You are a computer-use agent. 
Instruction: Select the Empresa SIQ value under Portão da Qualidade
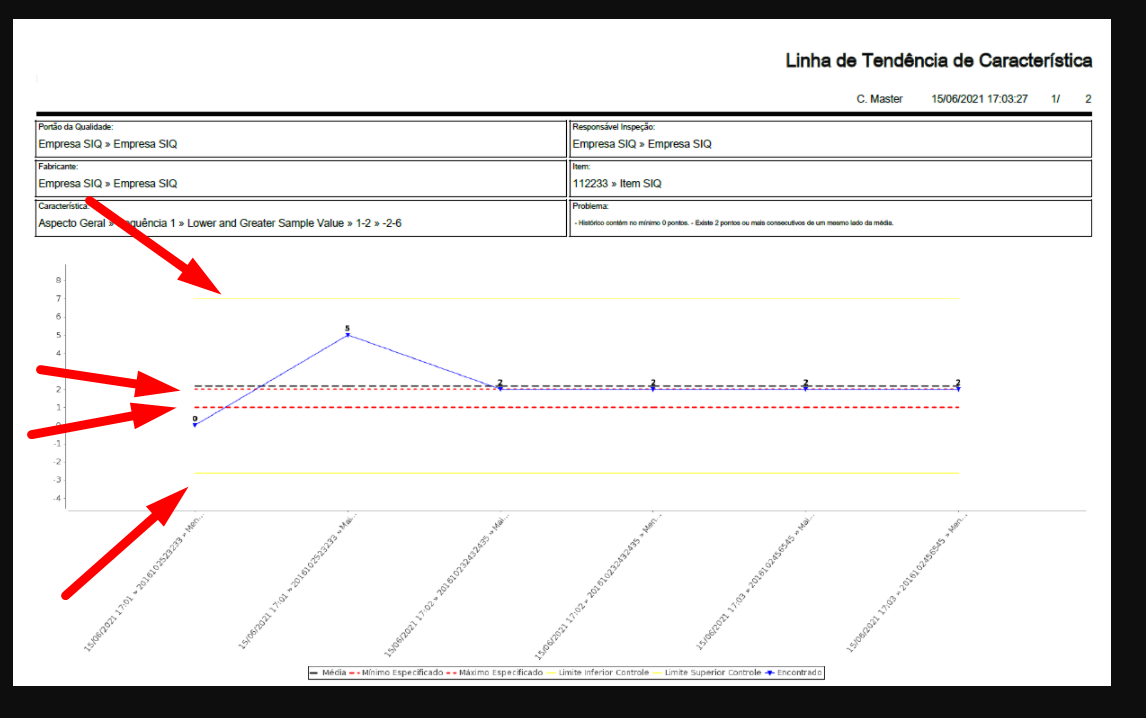[107, 144]
